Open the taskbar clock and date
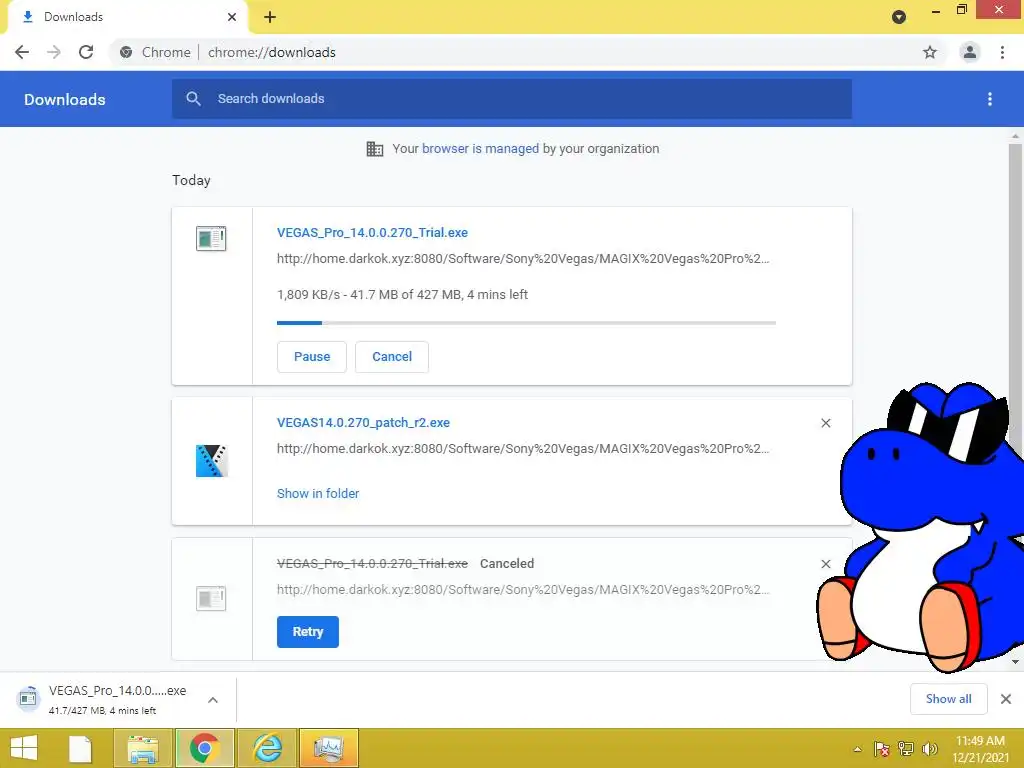1024x768 pixels. 980,749
